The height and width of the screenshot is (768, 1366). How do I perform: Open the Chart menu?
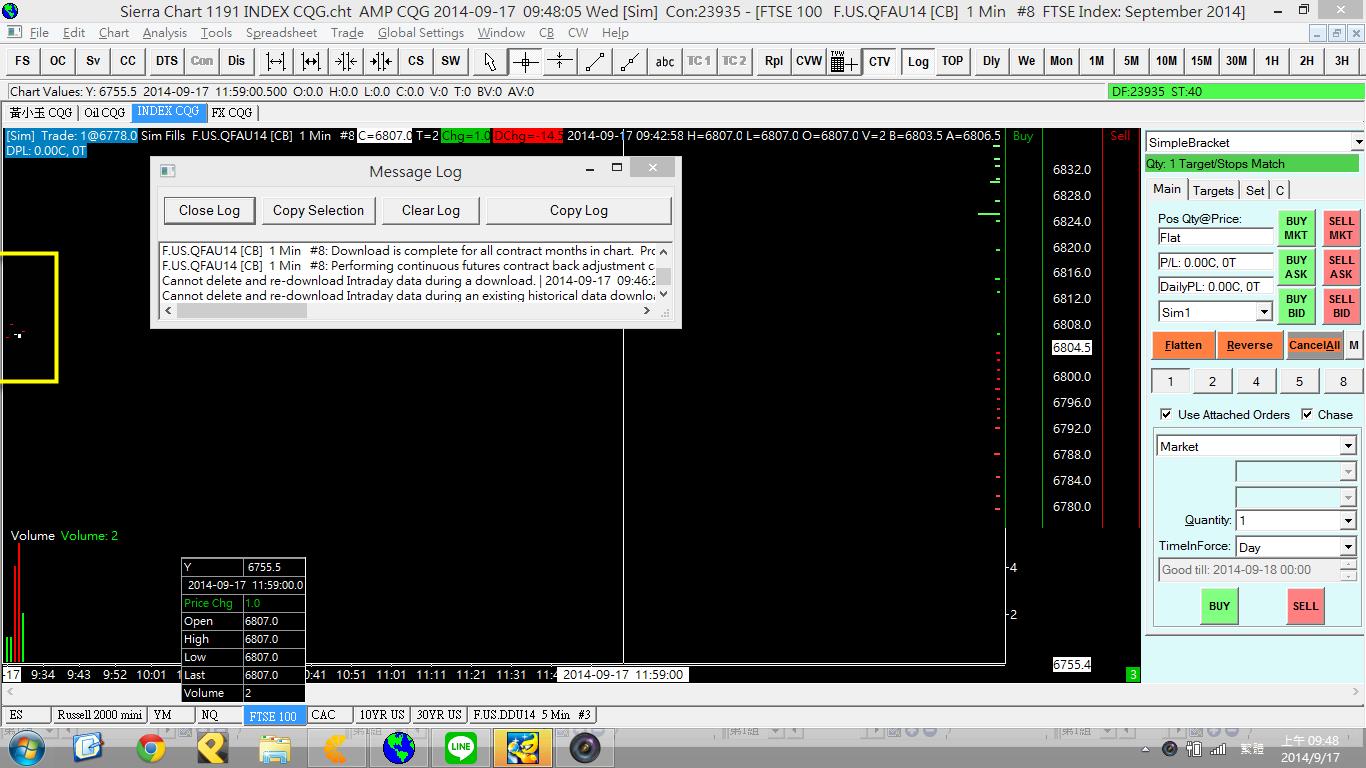(x=114, y=33)
